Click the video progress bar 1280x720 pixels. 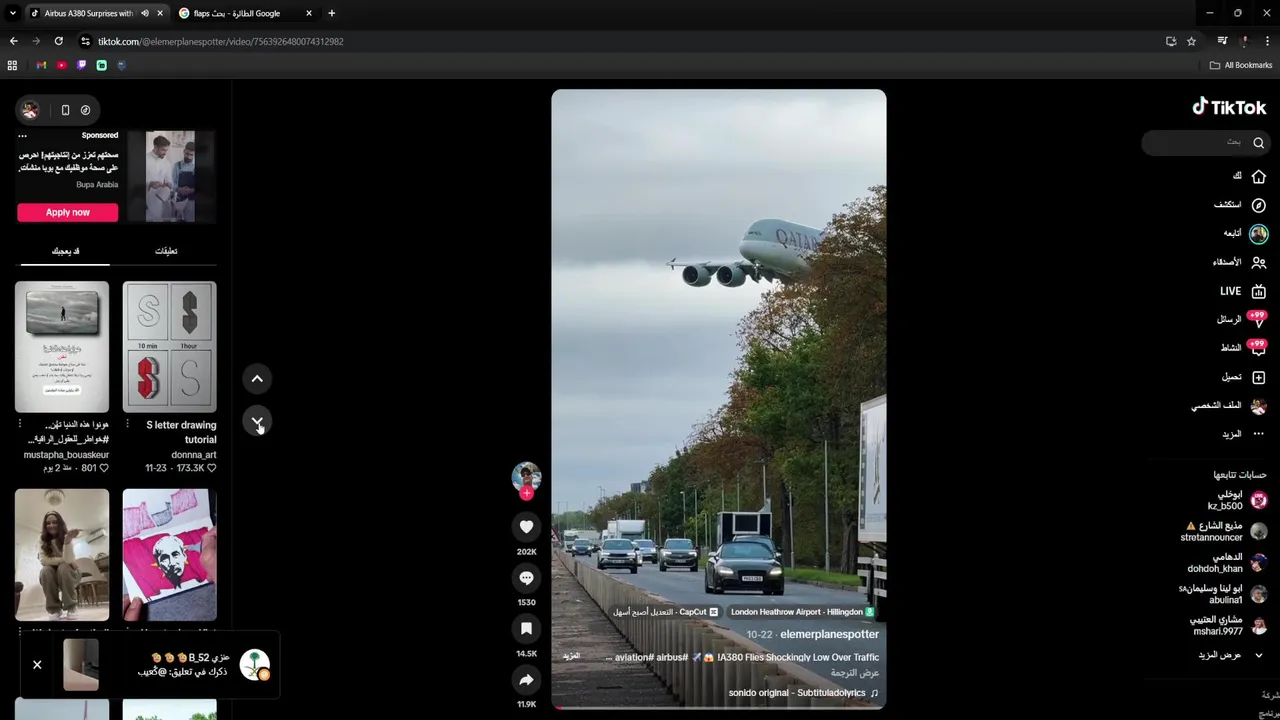pyautogui.click(x=718, y=707)
